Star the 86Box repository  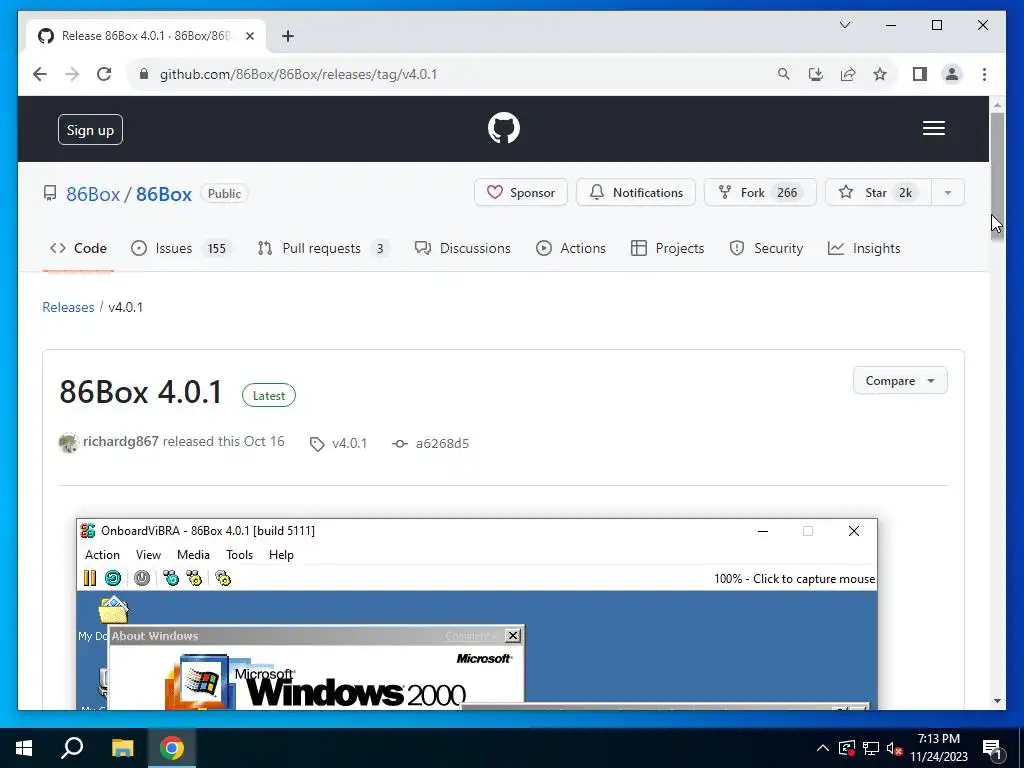pyautogui.click(x=878, y=193)
